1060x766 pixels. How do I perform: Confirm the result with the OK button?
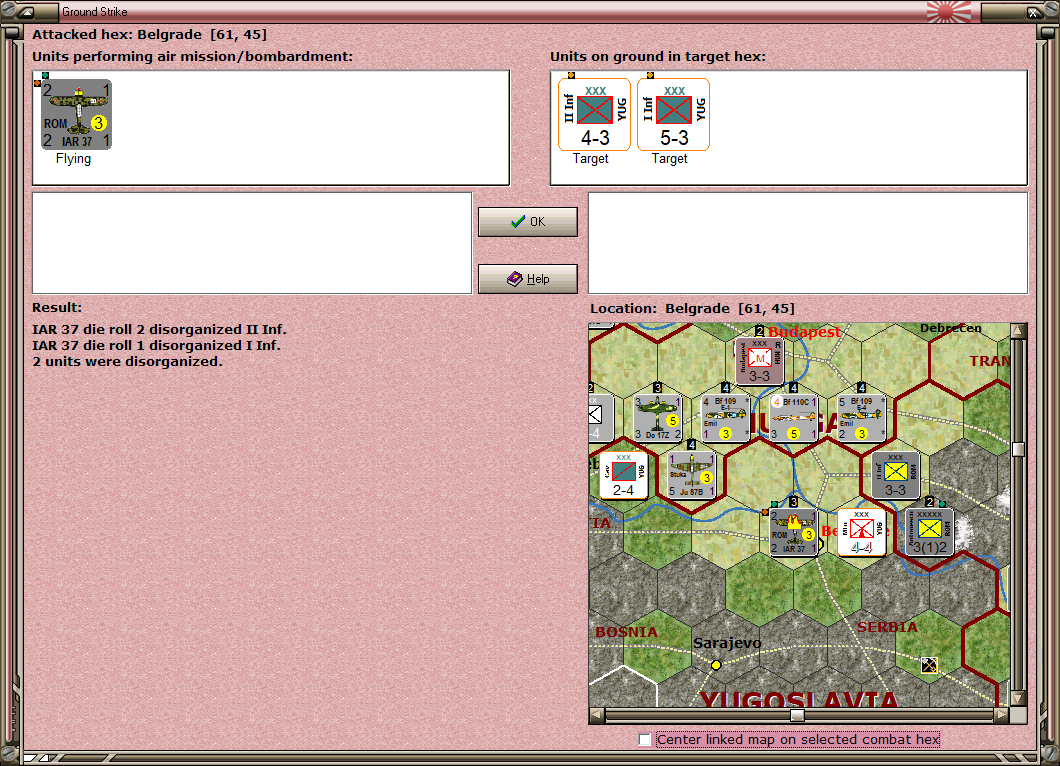click(528, 222)
